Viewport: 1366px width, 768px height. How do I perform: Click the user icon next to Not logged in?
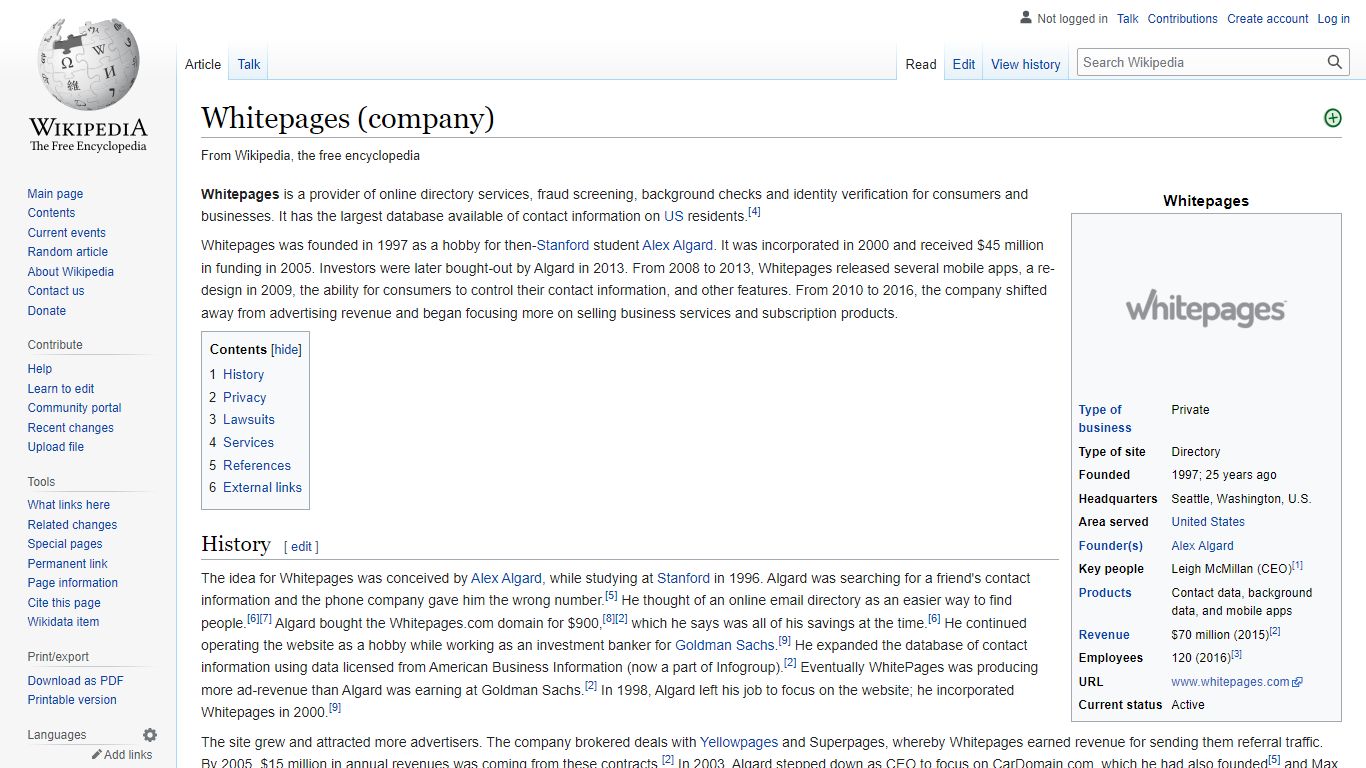coord(1025,18)
